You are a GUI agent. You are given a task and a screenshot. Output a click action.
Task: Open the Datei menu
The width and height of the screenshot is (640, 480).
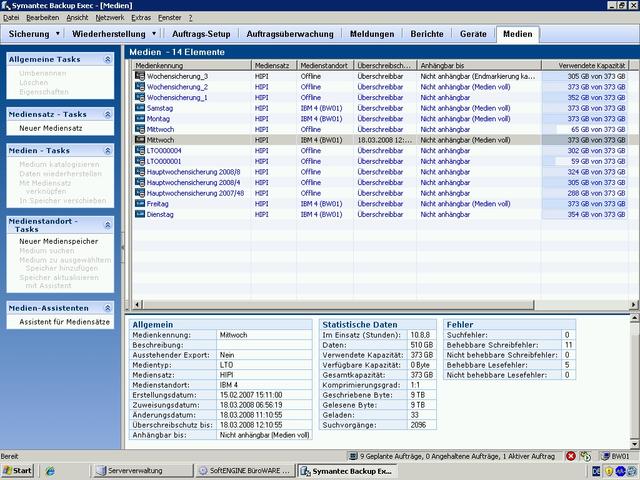[x=11, y=18]
